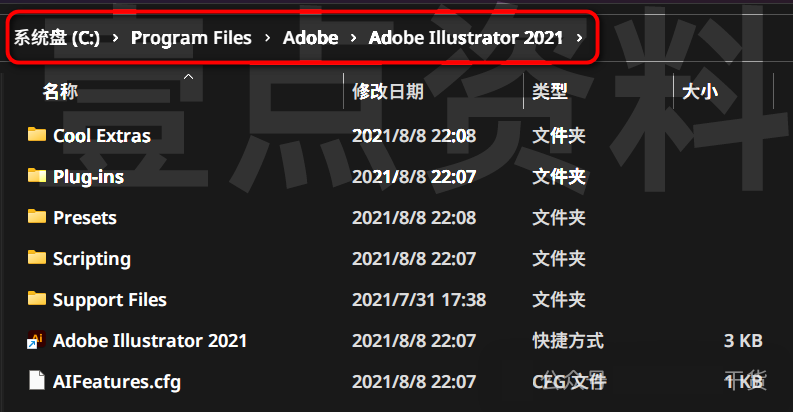
Task: Go to Adobe folder in address bar
Action: (x=311, y=38)
